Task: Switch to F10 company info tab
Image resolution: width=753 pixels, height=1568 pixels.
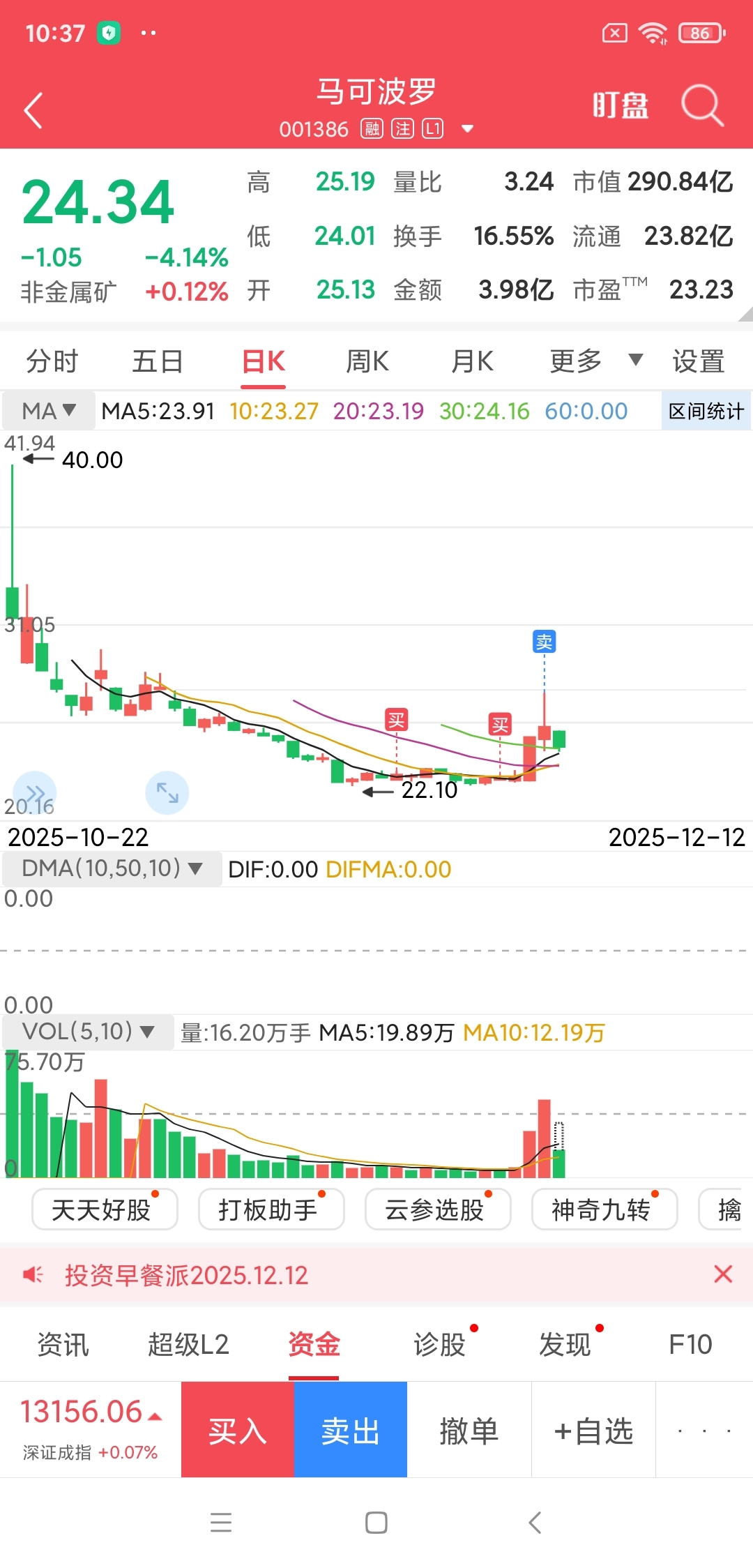Action: point(690,1344)
